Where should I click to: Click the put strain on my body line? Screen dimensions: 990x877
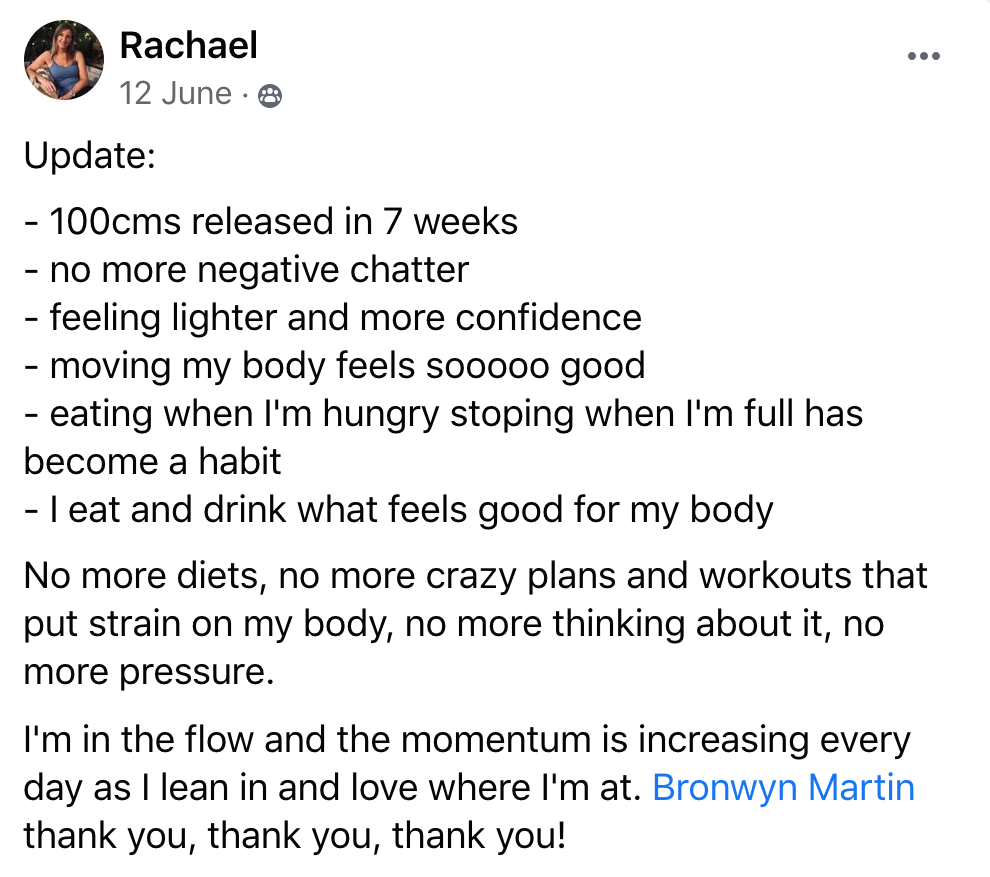pos(453,624)
